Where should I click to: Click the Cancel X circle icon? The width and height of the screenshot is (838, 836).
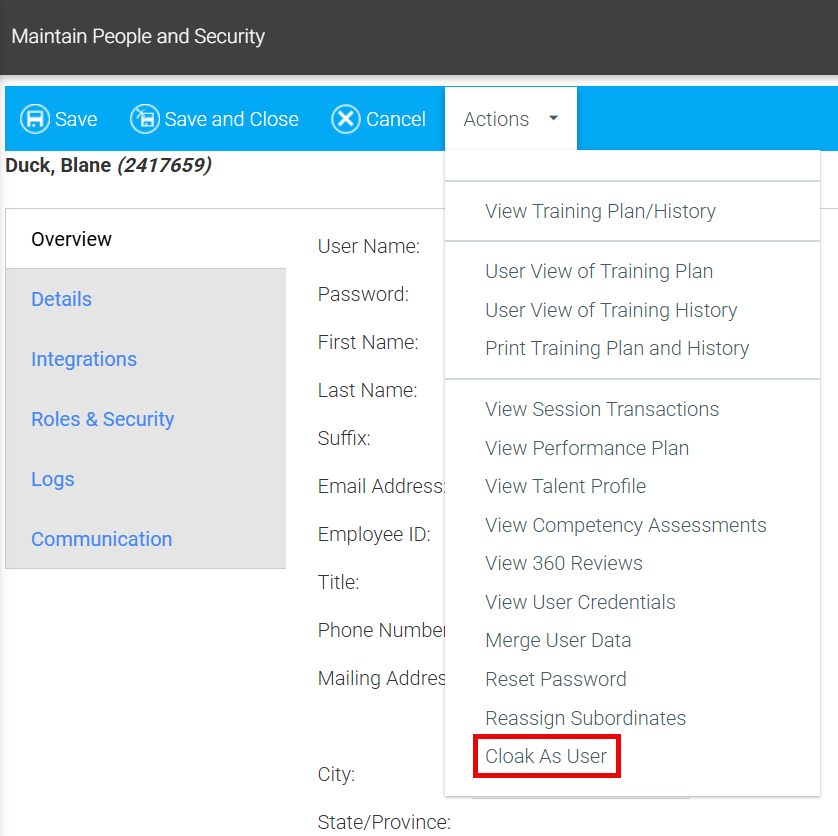pos(346,119)
